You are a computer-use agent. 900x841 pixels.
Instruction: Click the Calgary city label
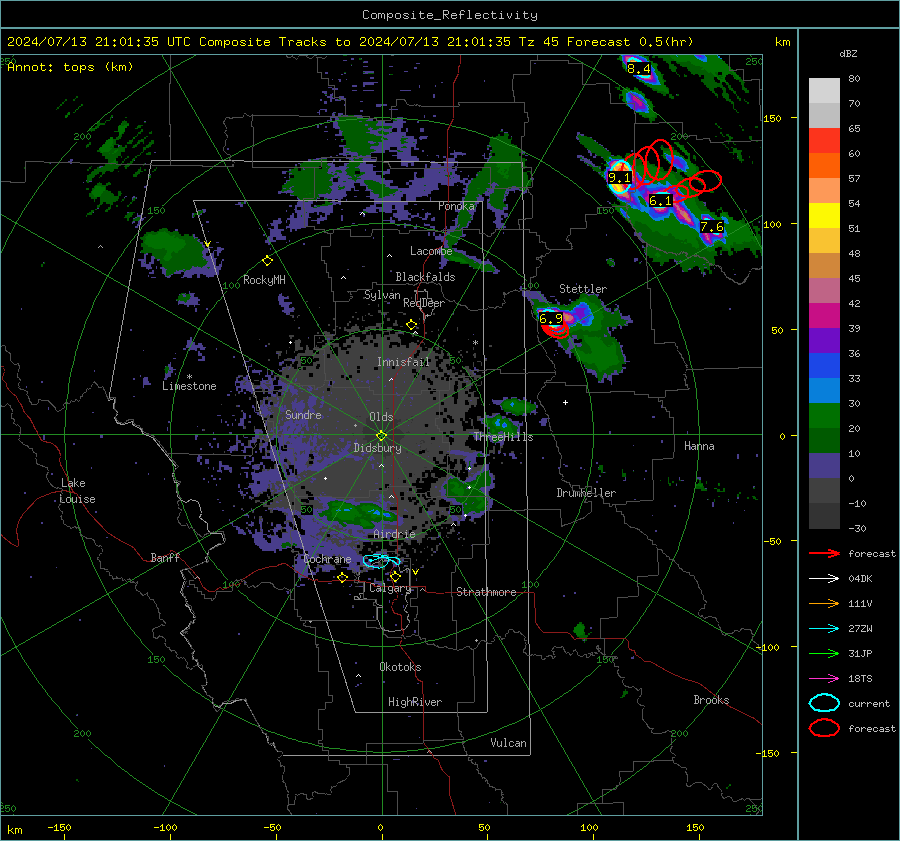click(x=390, y=588)
